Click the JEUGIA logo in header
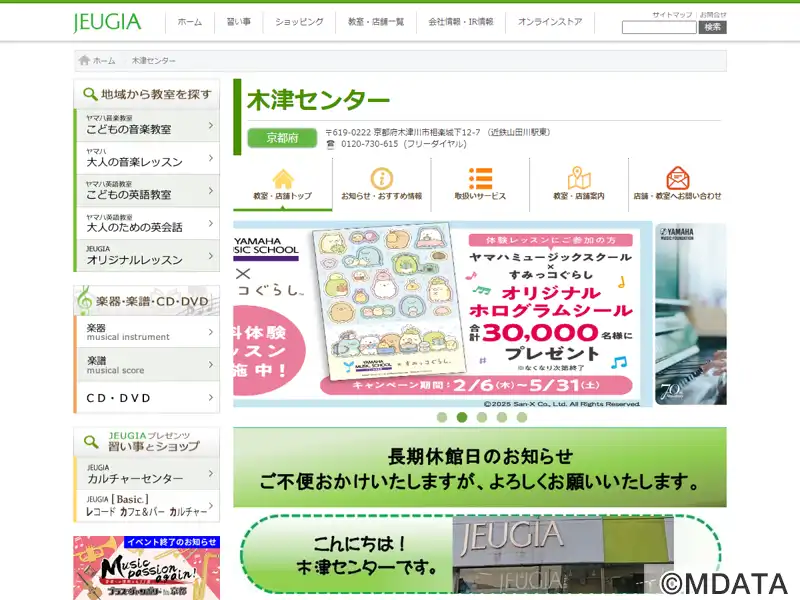Image resolution: width=800 pixels, height=600 pixels. point(107,22)
